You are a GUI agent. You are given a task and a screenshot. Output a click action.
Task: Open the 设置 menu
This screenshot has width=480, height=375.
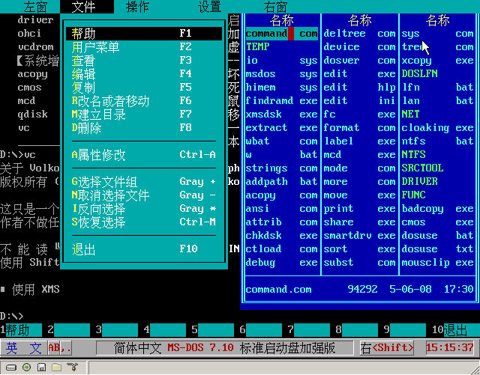coord(209,7)
